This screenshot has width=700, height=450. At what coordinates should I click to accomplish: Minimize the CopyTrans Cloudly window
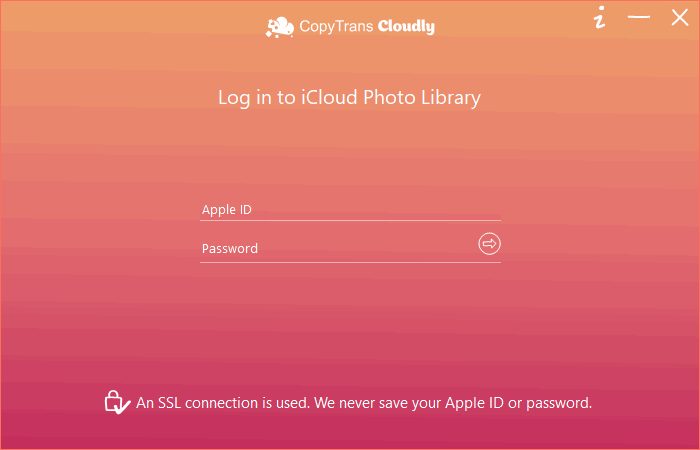click(639, 17)
